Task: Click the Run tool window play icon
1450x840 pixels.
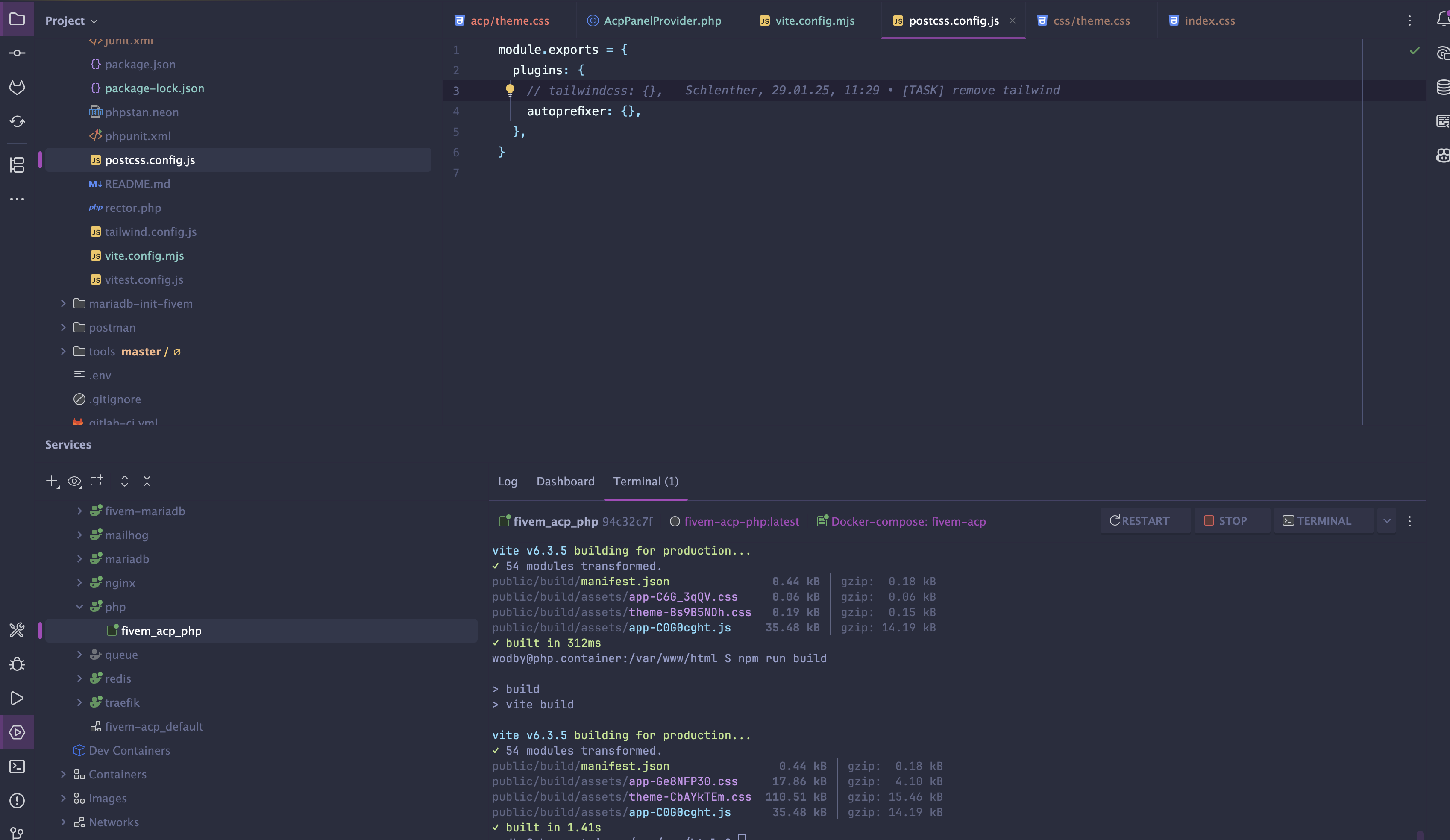Action: 17,699
